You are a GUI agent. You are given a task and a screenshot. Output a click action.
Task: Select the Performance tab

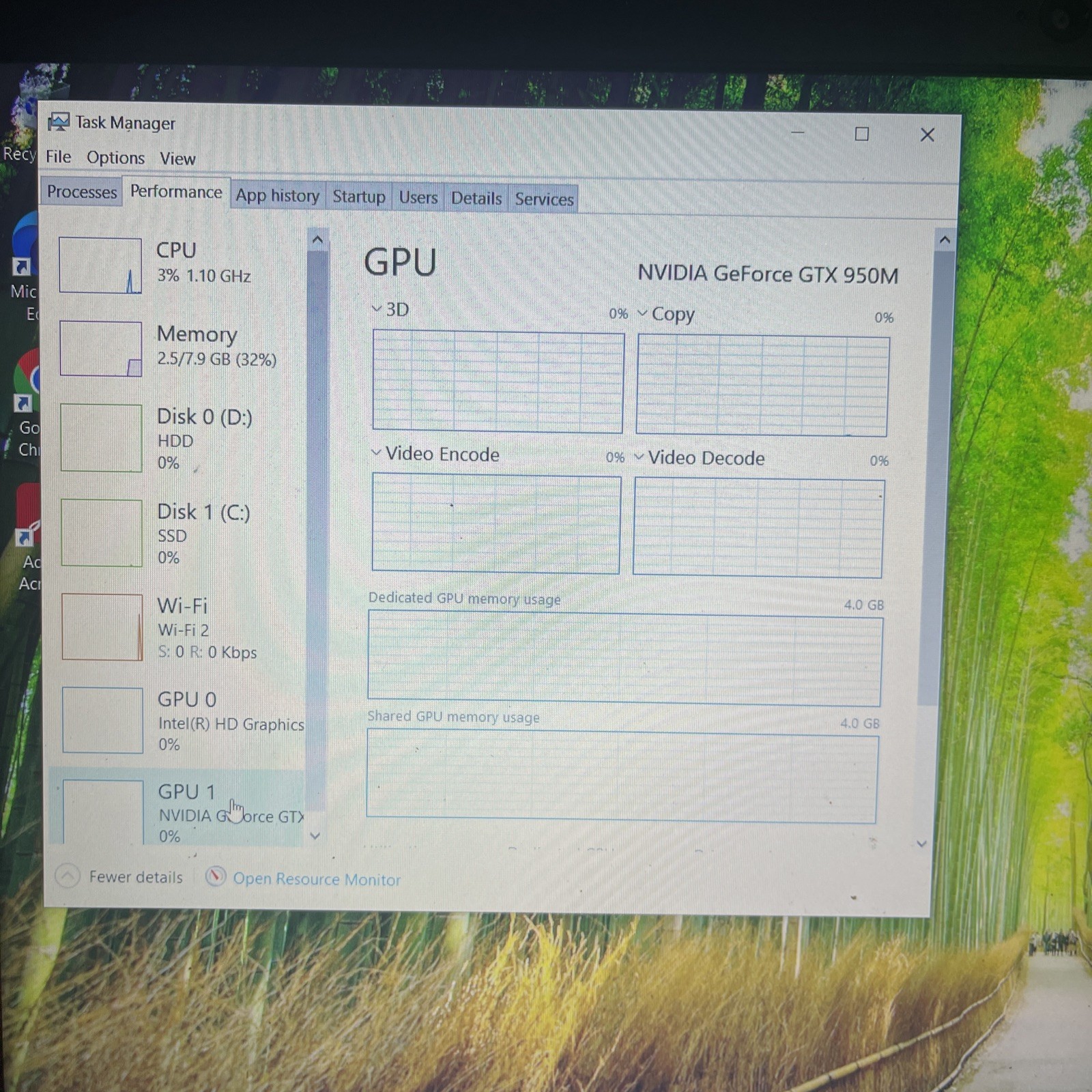point(176,192)
